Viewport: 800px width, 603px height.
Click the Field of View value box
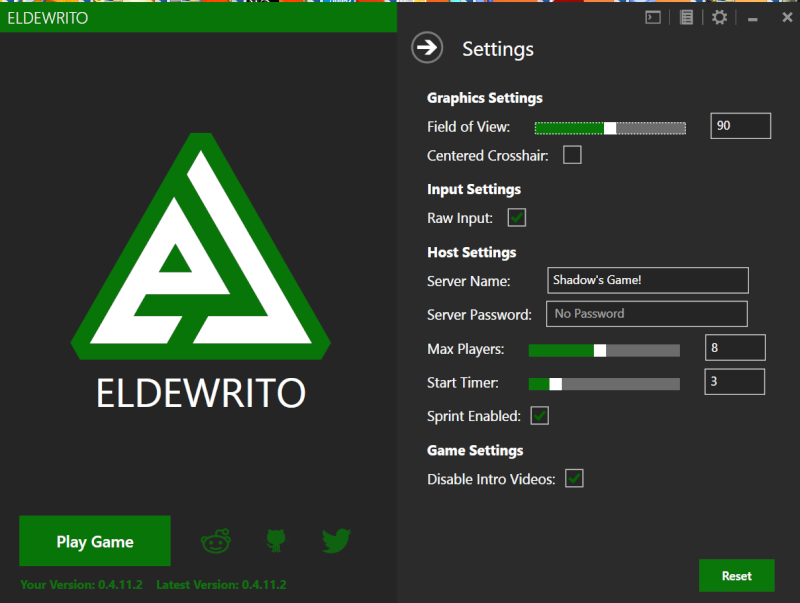pyautogui.click(x=740, y=125)
